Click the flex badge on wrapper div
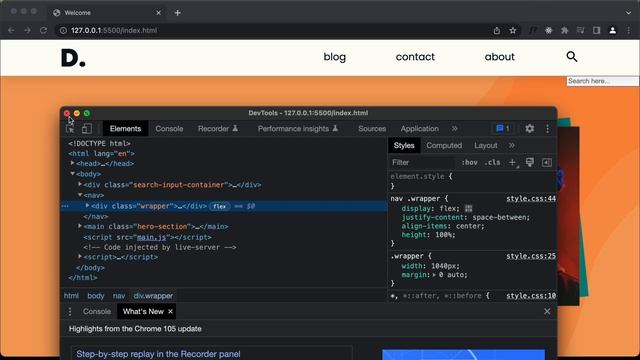Image resolution: width=640 pixels, height=360 pixels. pos(220,207)
